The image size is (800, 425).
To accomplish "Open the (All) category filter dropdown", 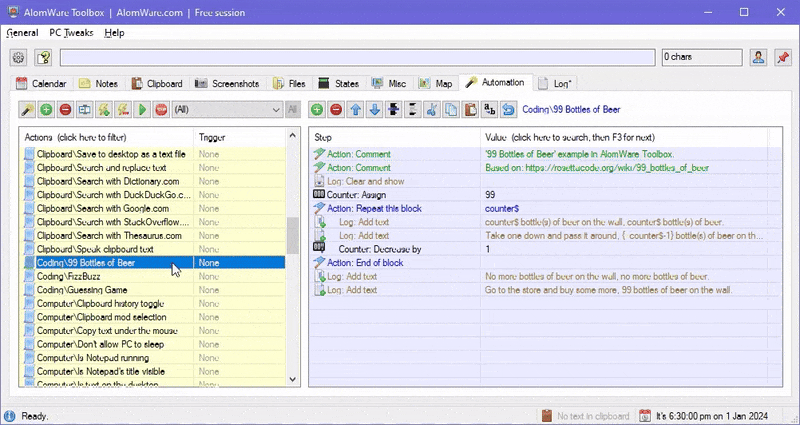I will pos(227,109).
